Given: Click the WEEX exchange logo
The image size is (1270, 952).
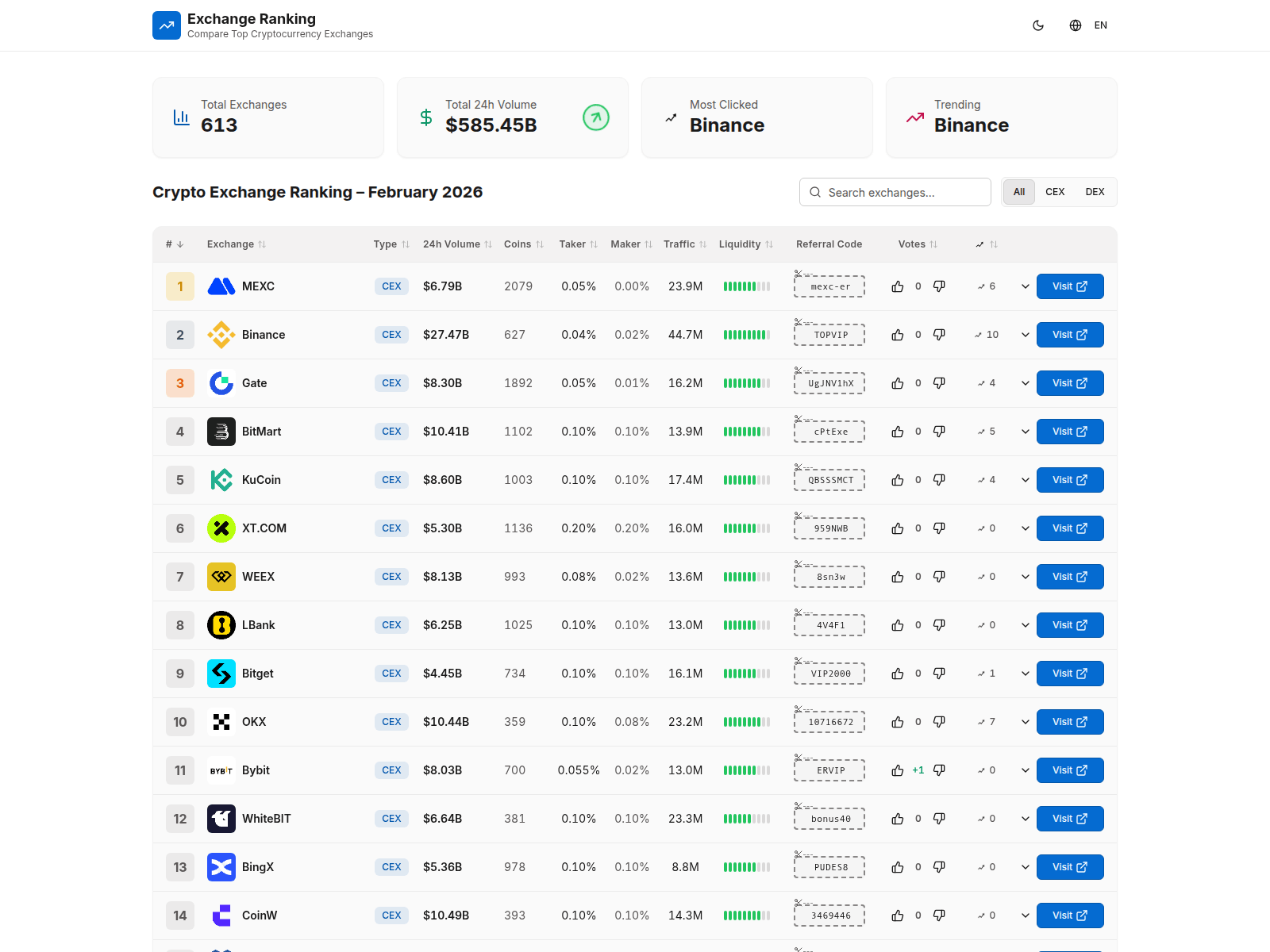Looking at the screenshot, I should [221, 577].
